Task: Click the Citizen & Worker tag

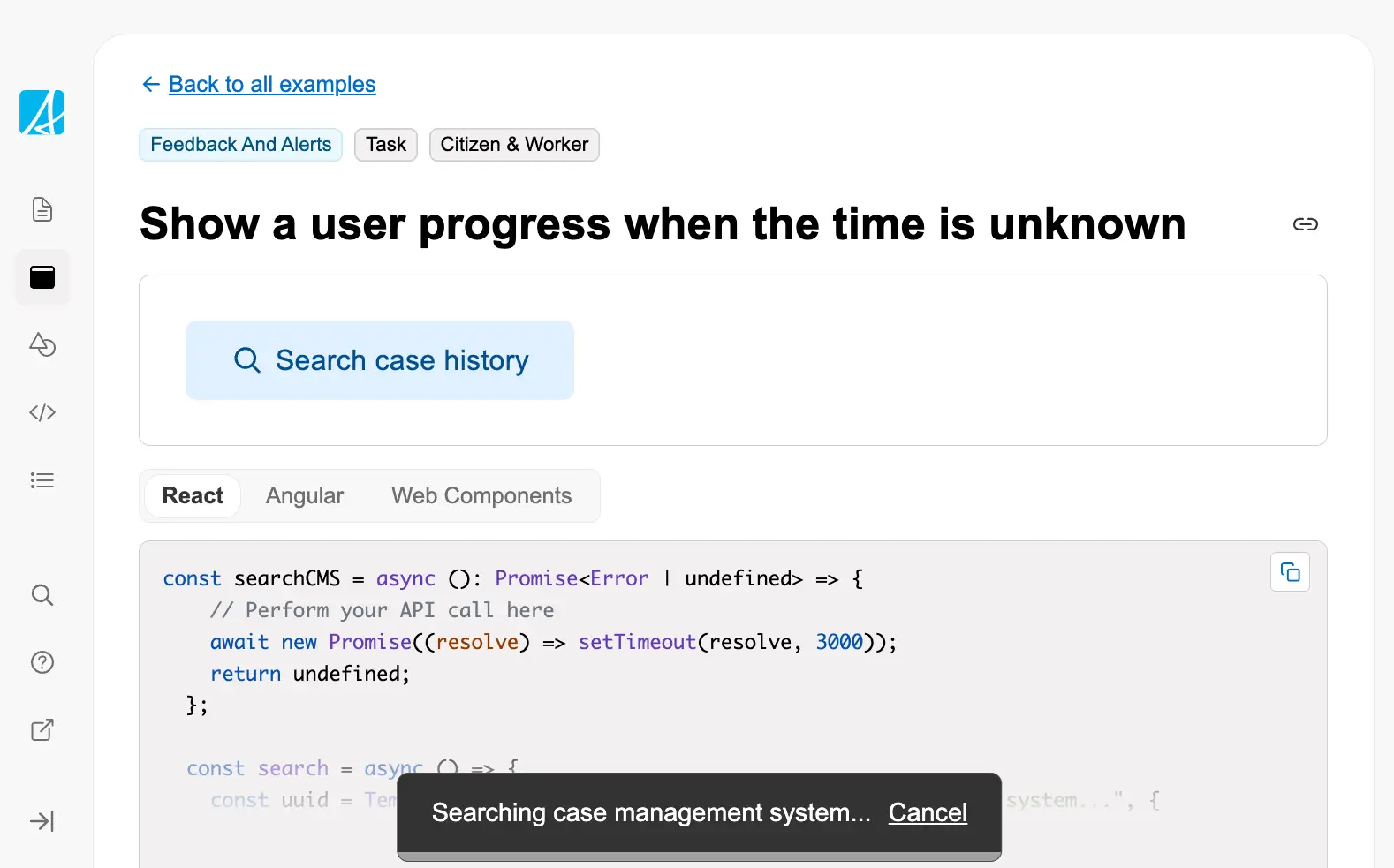Action: 514,145
